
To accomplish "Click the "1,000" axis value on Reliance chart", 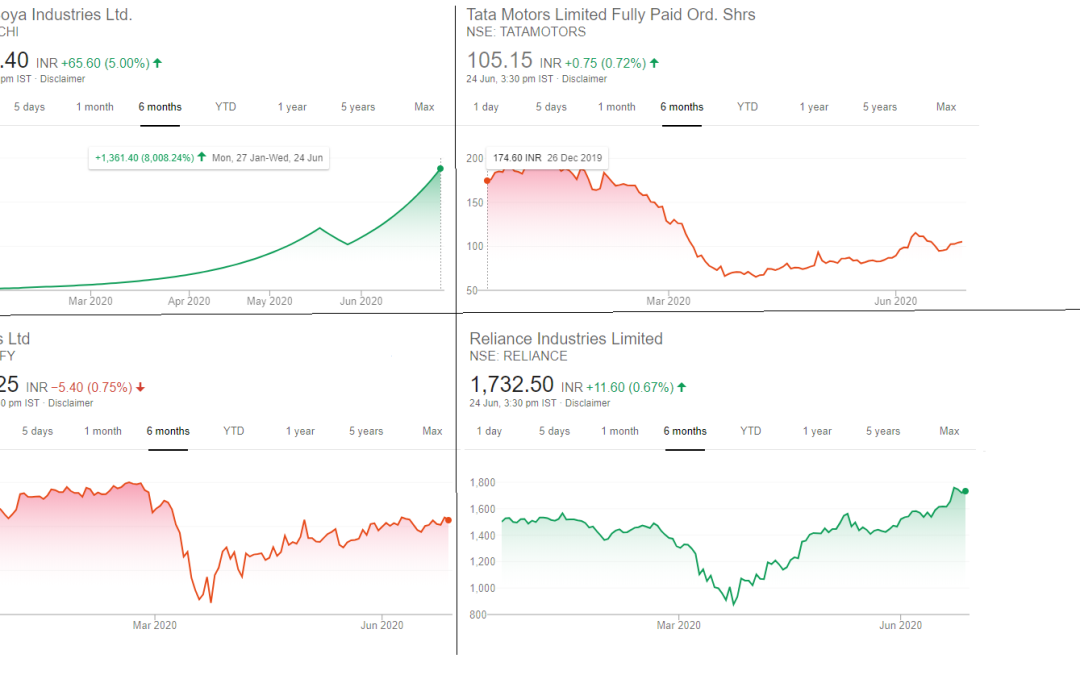I will tap(482, 589).
